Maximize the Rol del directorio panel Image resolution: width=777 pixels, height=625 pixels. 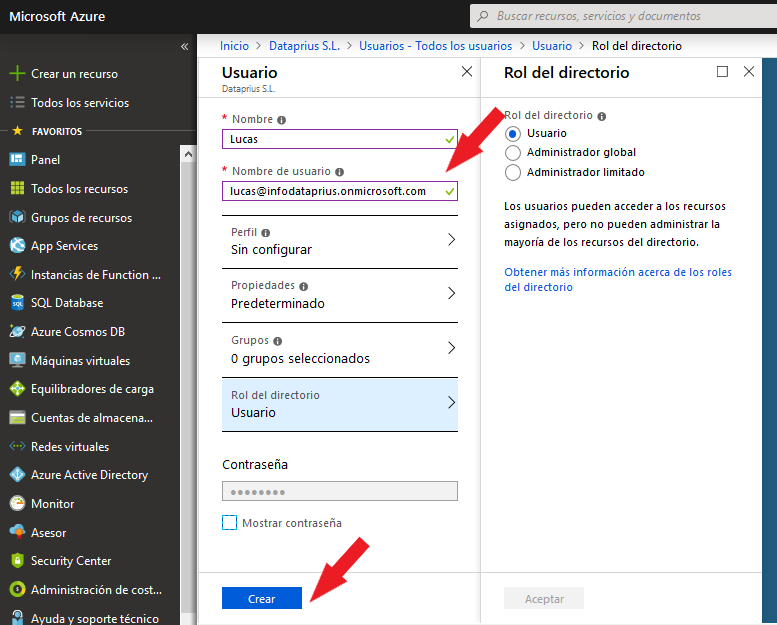coord(722,72)
